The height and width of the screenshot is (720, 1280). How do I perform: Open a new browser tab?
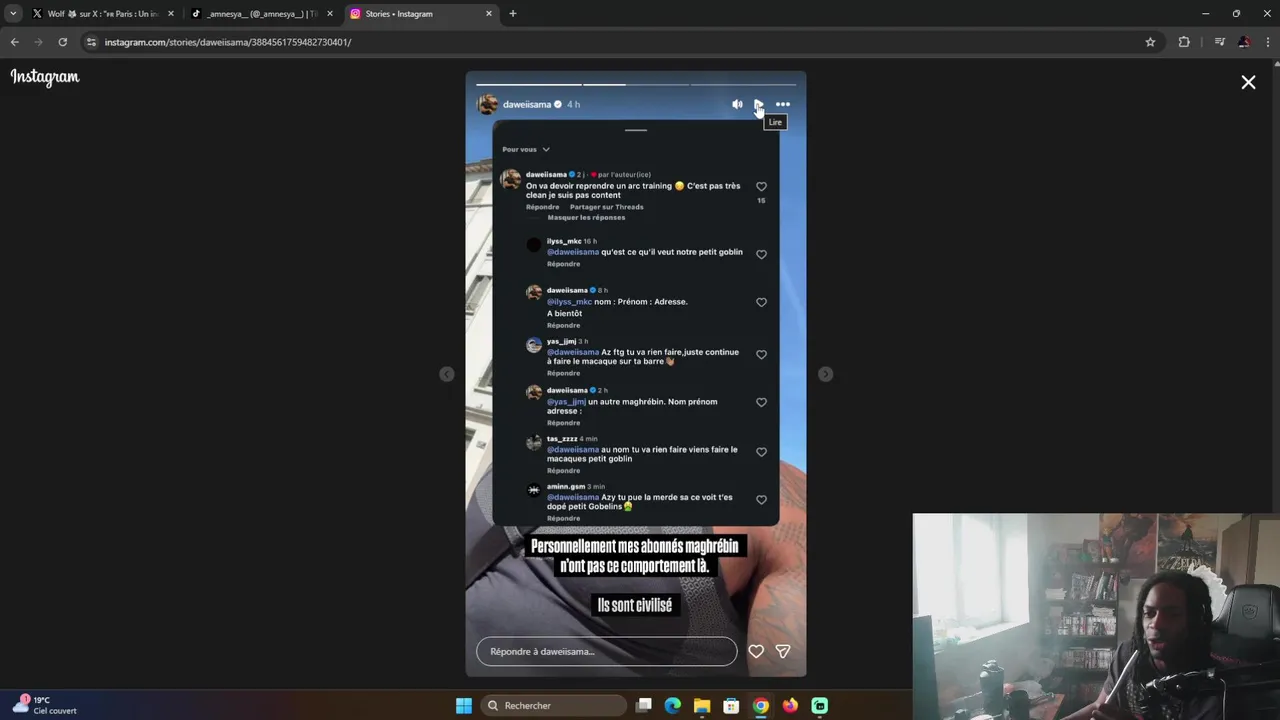pos(513,14)
